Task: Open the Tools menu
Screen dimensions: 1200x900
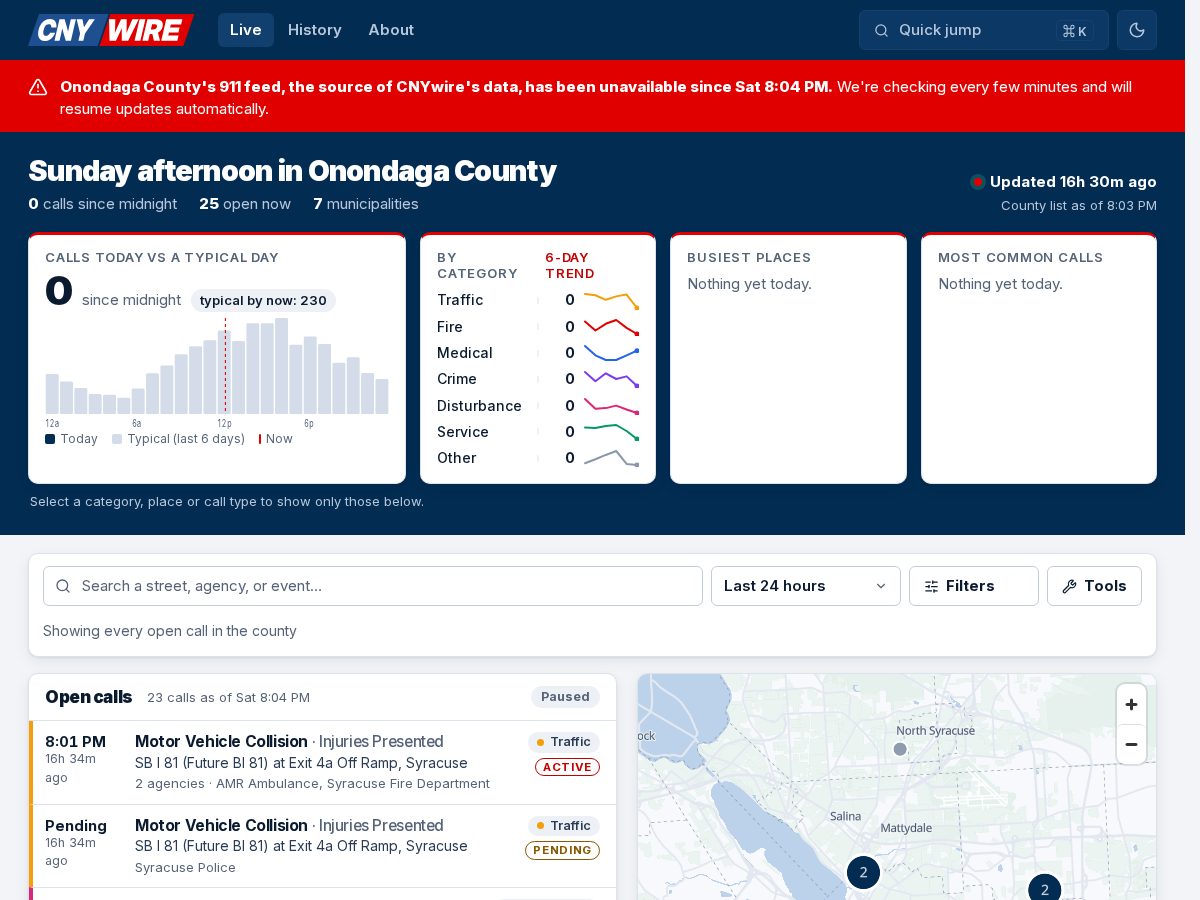Action: 1094,586
